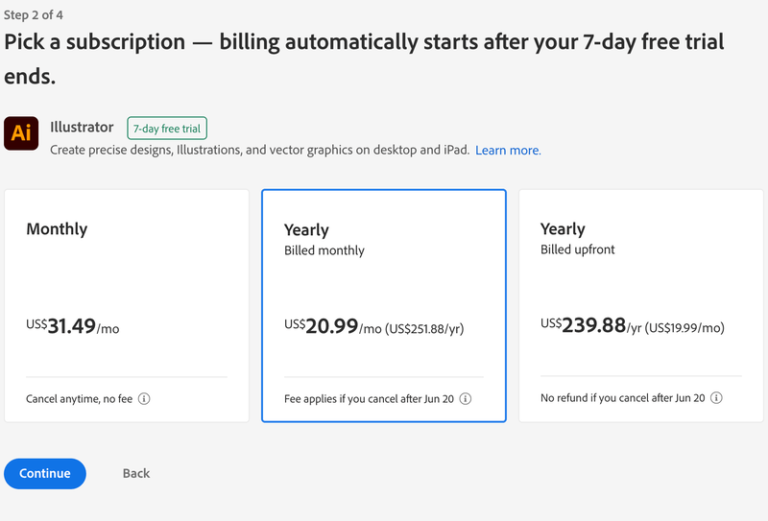This screenshot has height=521, width=768.
Task: Click the '7-day free trial' badge
Action: tap(167, 128)
